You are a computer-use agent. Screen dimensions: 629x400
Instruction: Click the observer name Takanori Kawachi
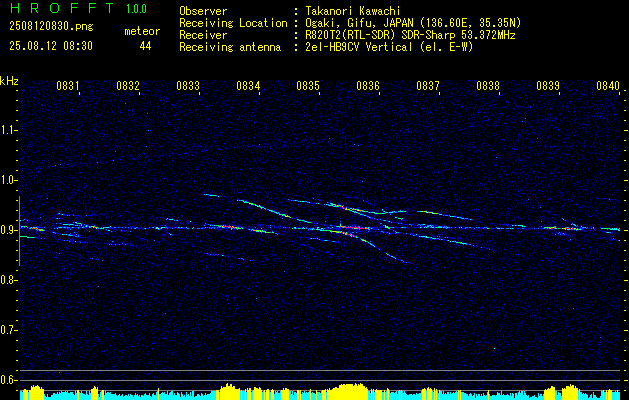click(352, 11)
